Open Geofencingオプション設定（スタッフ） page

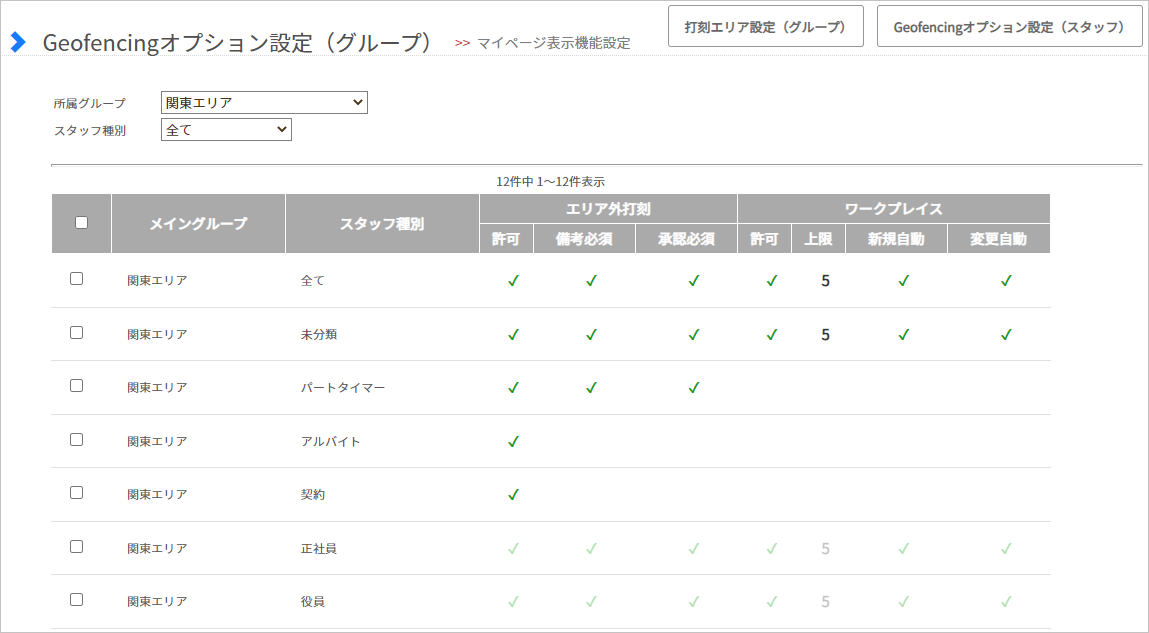tap(1009, 26)
